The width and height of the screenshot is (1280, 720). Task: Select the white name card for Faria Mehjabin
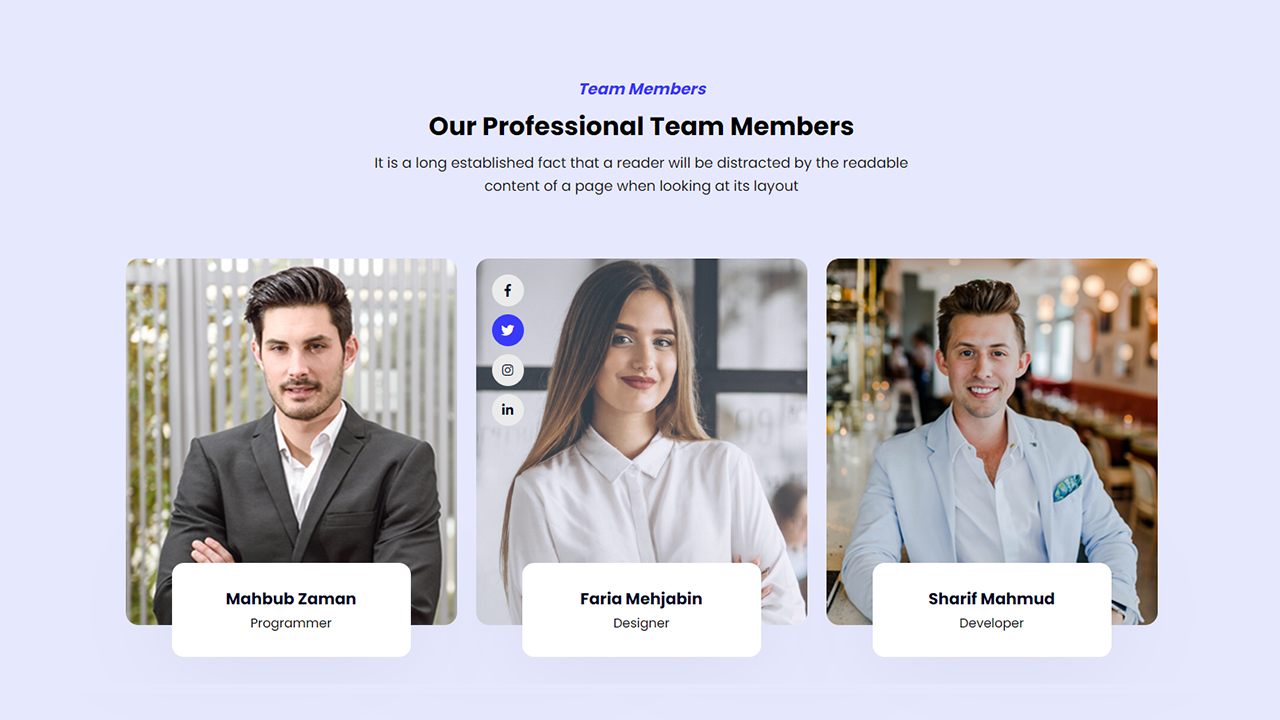point(641,610)
